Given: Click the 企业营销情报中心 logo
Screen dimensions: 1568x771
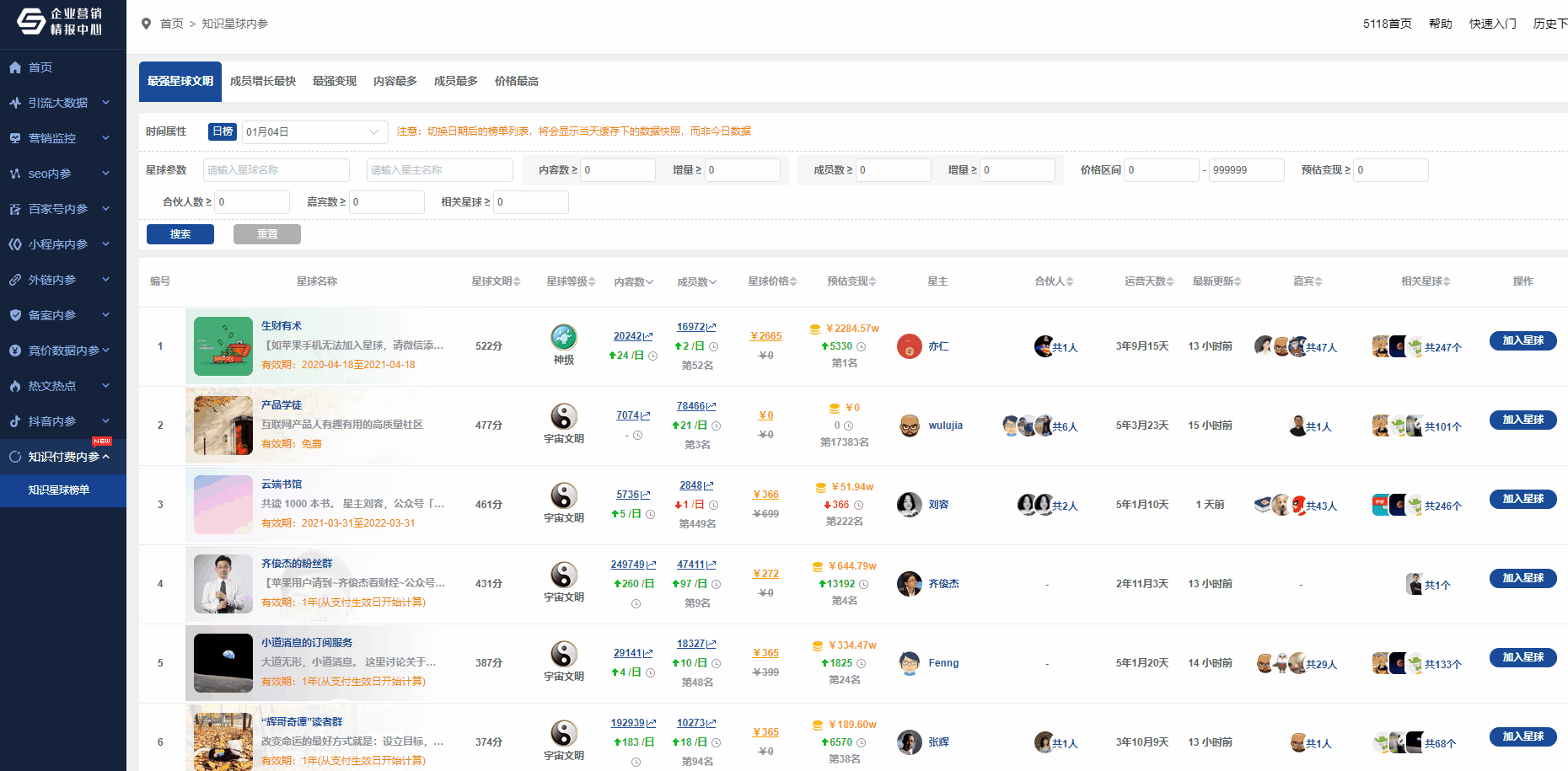Looking at the screenshot, I should tap(60, 22).
